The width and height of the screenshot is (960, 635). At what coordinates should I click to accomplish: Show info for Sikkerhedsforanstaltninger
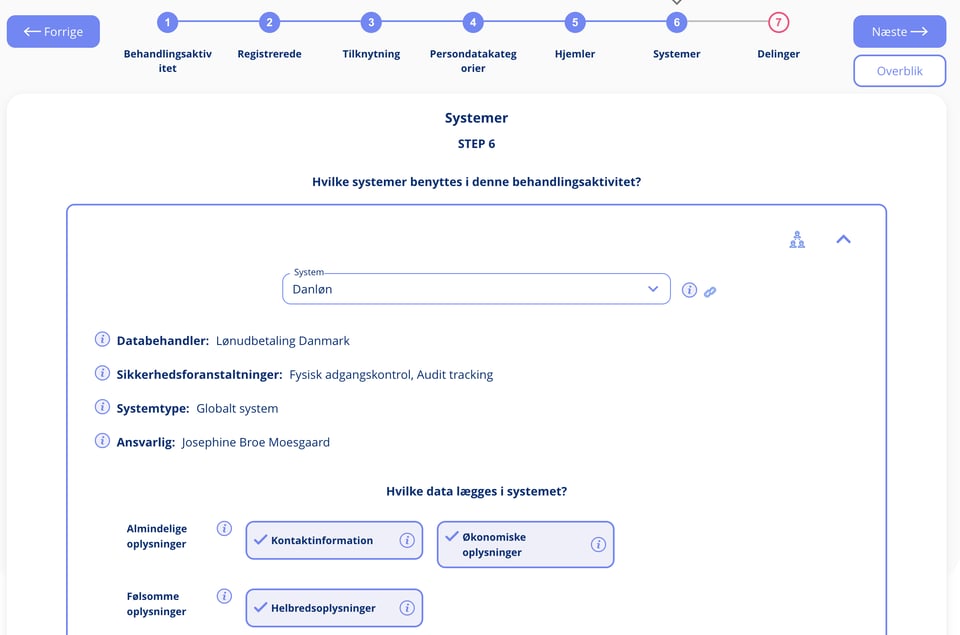pyautogui.click(x=102, y=374)
